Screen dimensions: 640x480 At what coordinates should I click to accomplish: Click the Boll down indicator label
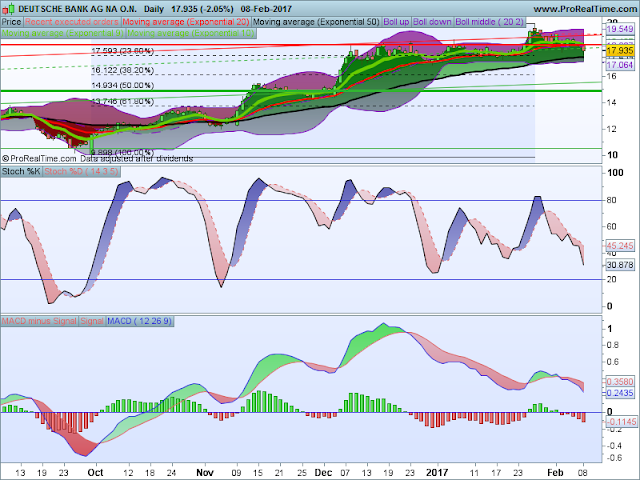[432, 22]
